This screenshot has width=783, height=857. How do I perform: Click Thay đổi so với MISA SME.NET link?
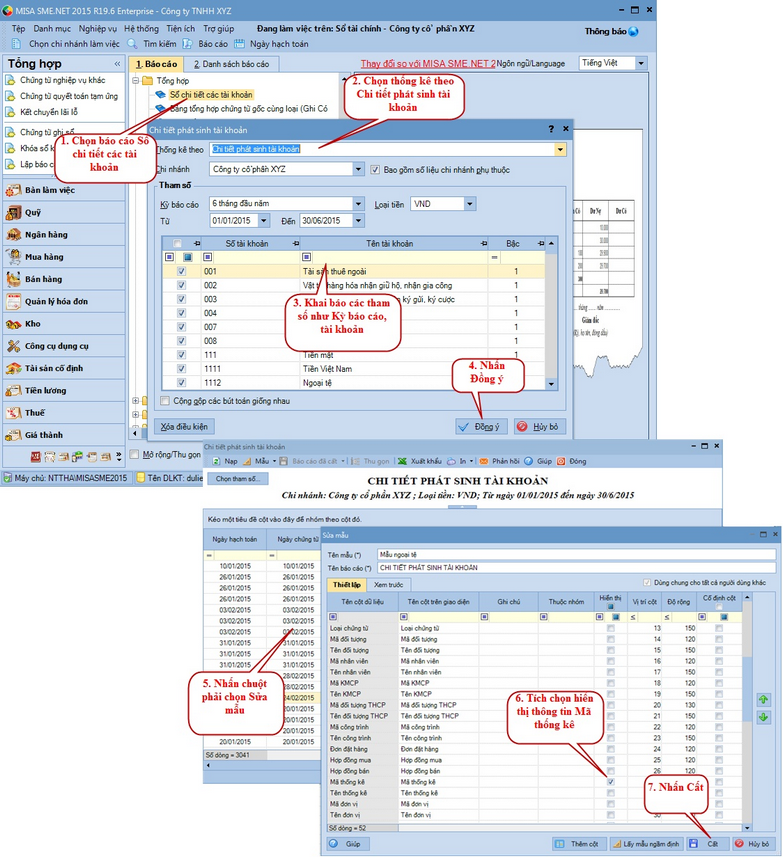click(x=428, y=64)
